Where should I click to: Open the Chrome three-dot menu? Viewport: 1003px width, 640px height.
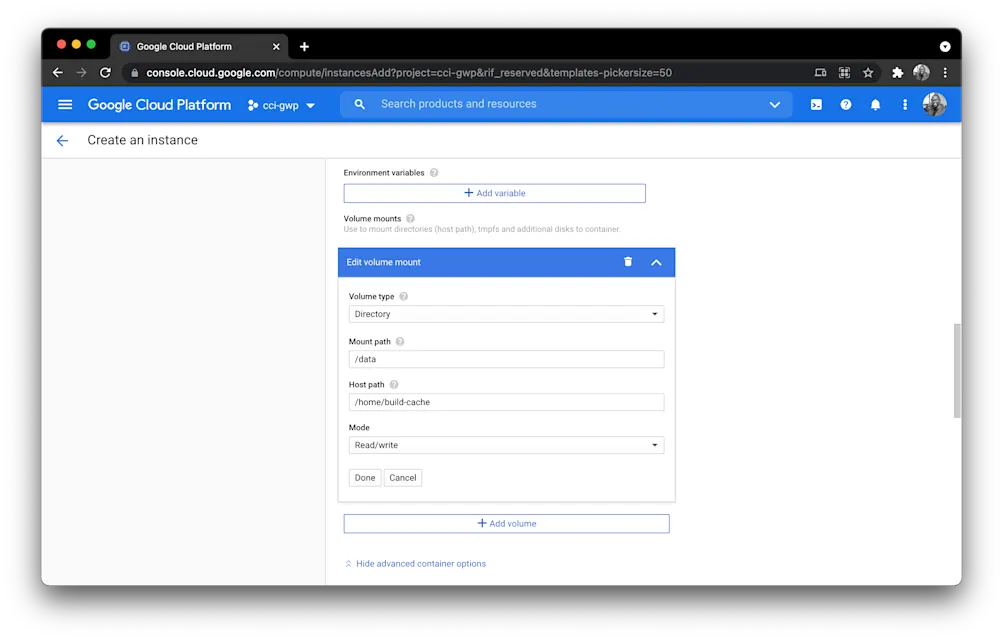click(944, 72)
